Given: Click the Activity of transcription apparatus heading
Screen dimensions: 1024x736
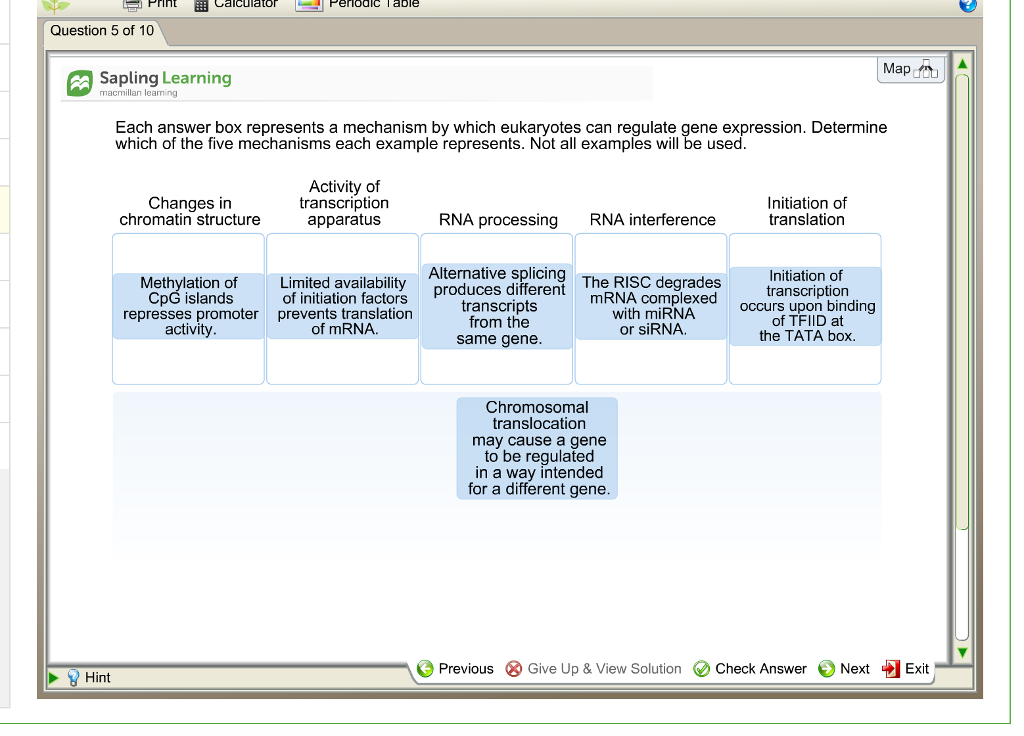Looking at the screenshot, I should pos(344,203).
